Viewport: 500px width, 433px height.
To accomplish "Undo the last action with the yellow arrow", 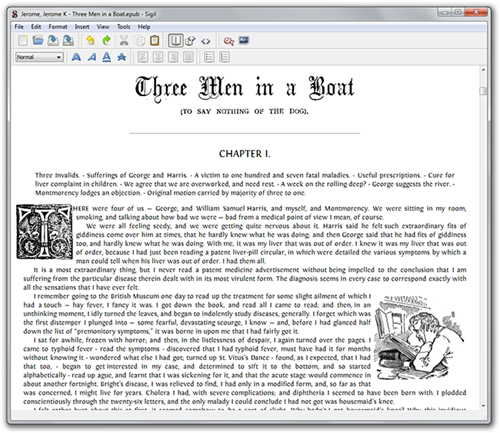I will point(90,41).
